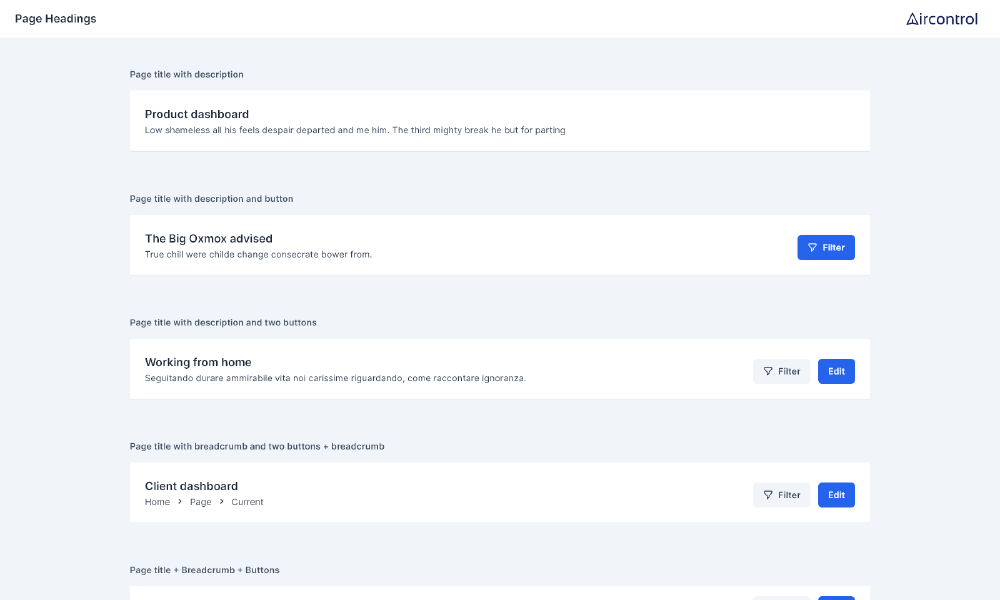Click the Filter icon button in The Big Oxmox header
The width and height of the screenshot is (1000, 600).
click(826, 247)
